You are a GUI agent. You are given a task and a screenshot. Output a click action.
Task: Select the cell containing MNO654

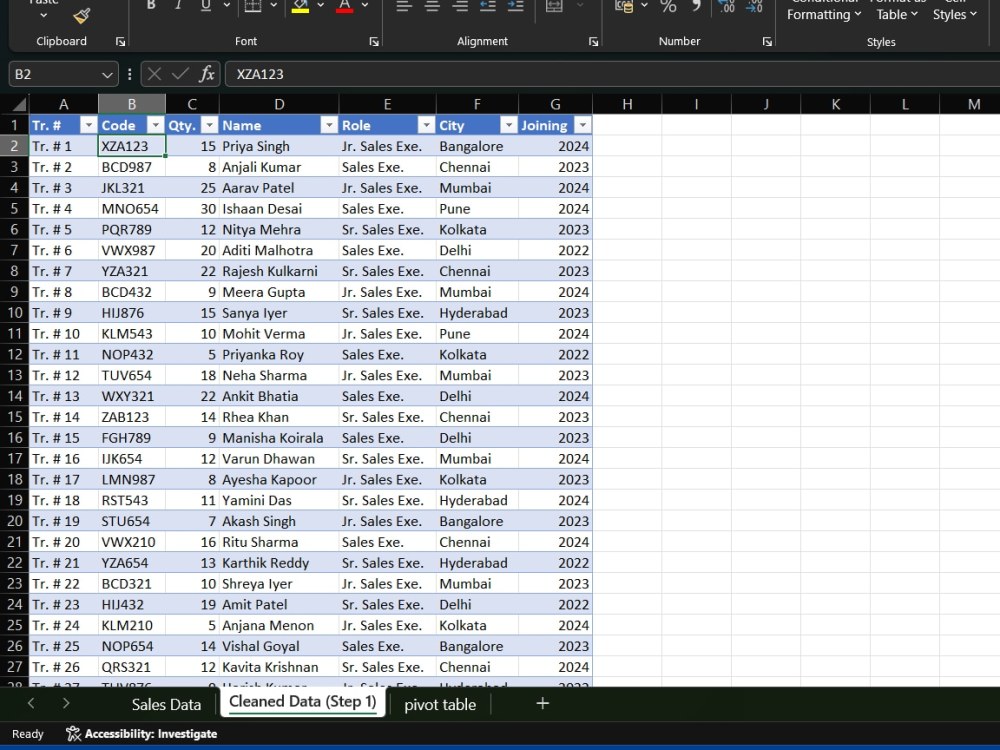pos(132,209)
